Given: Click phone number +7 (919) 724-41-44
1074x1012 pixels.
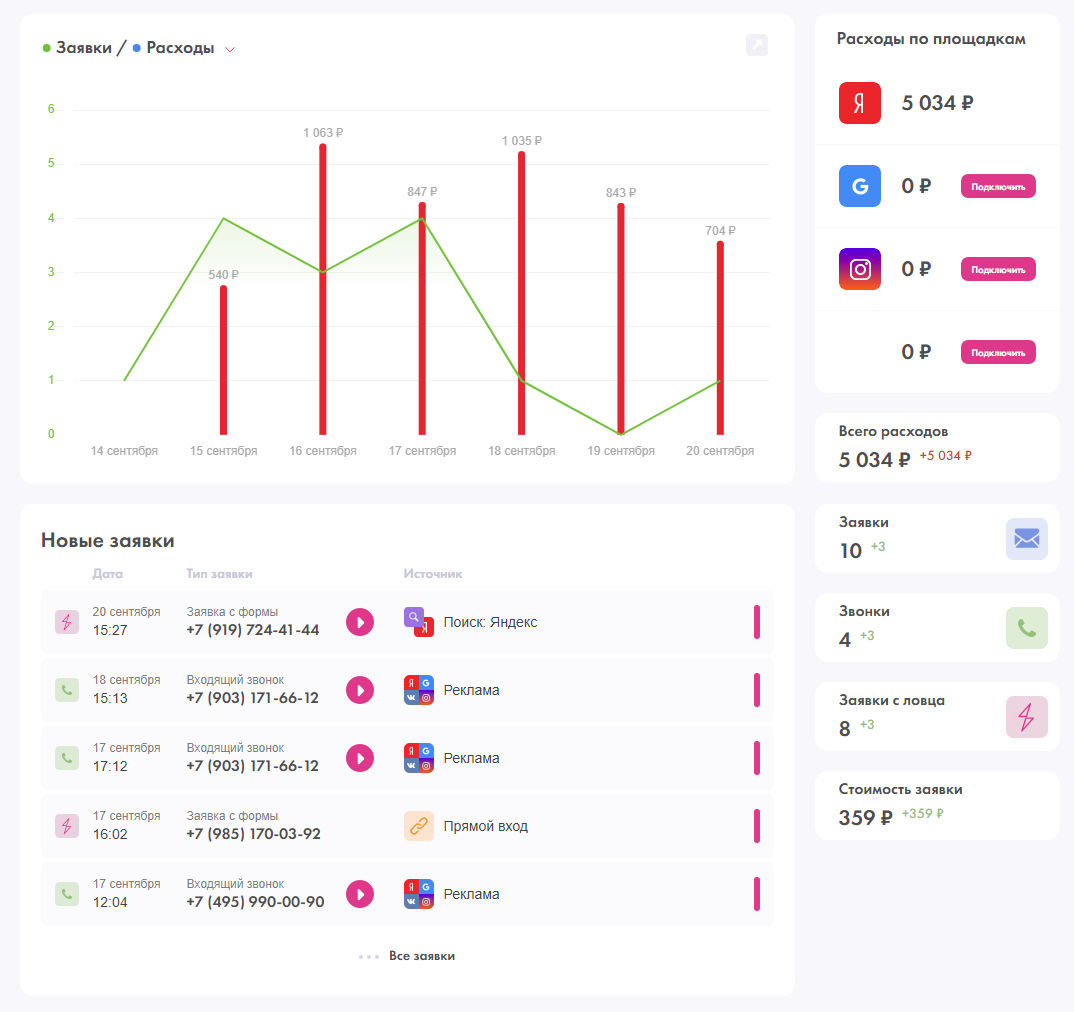Looking at the screenshot, I should 253,630.
